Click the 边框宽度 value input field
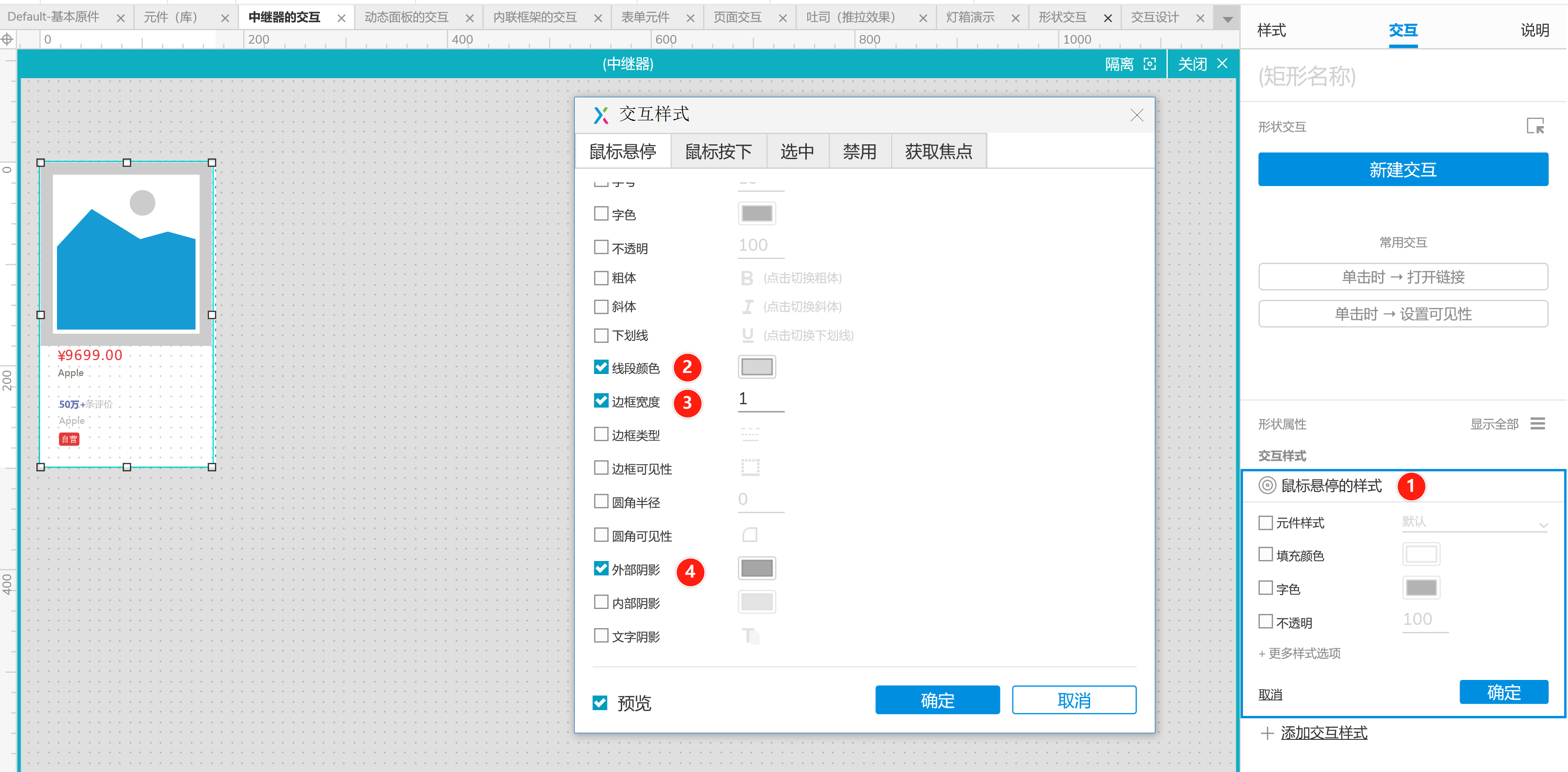The image size is (1568, 772). coord(760,399)
